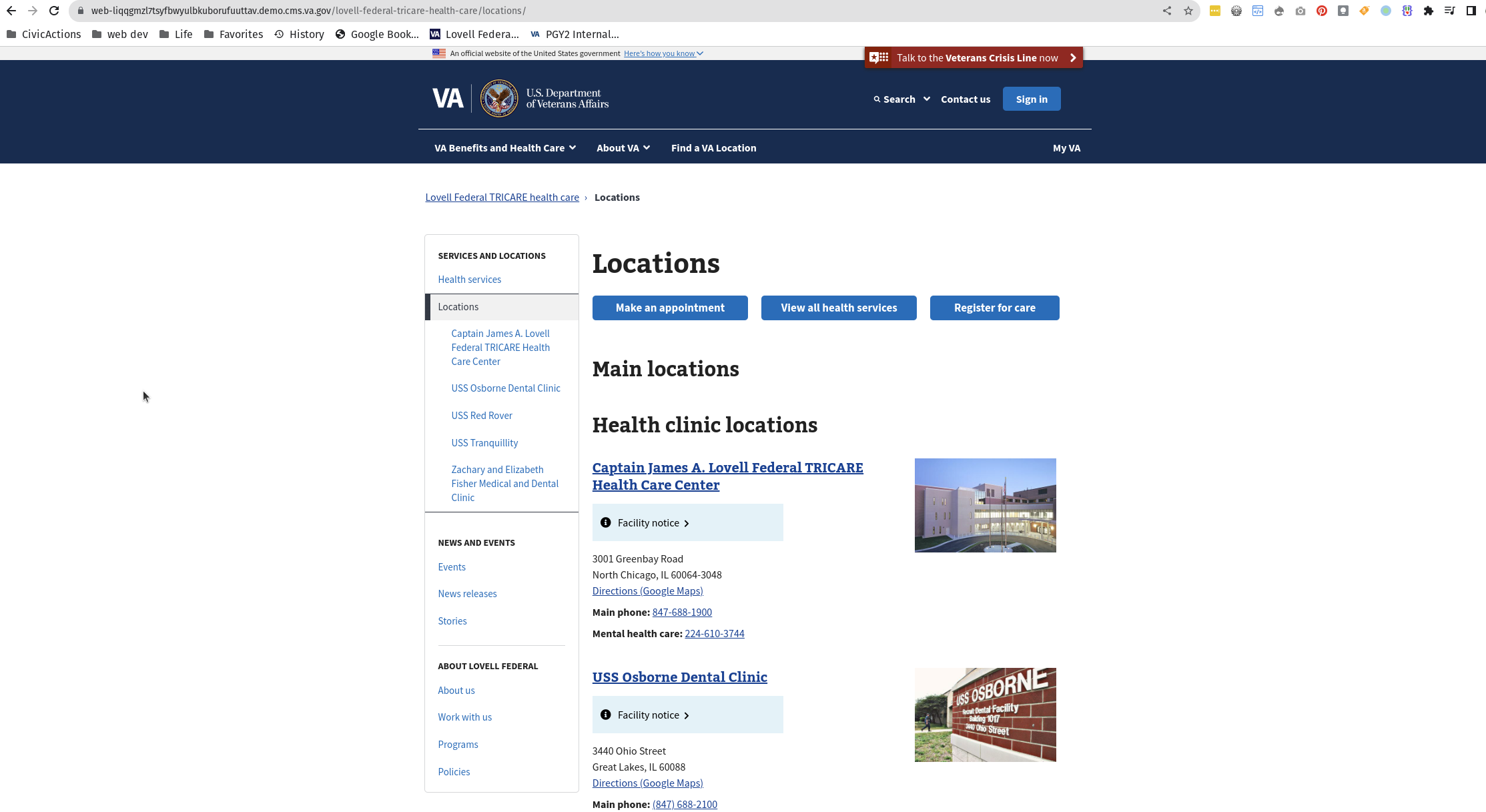This screenshot has height=812, width=1486.
Task: Open the browser extensions puzzle icon
Action: pos(1429,11)
